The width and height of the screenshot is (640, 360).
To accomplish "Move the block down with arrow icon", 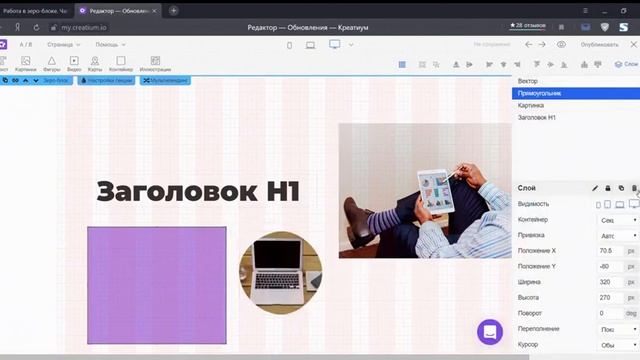I will 36,80.
